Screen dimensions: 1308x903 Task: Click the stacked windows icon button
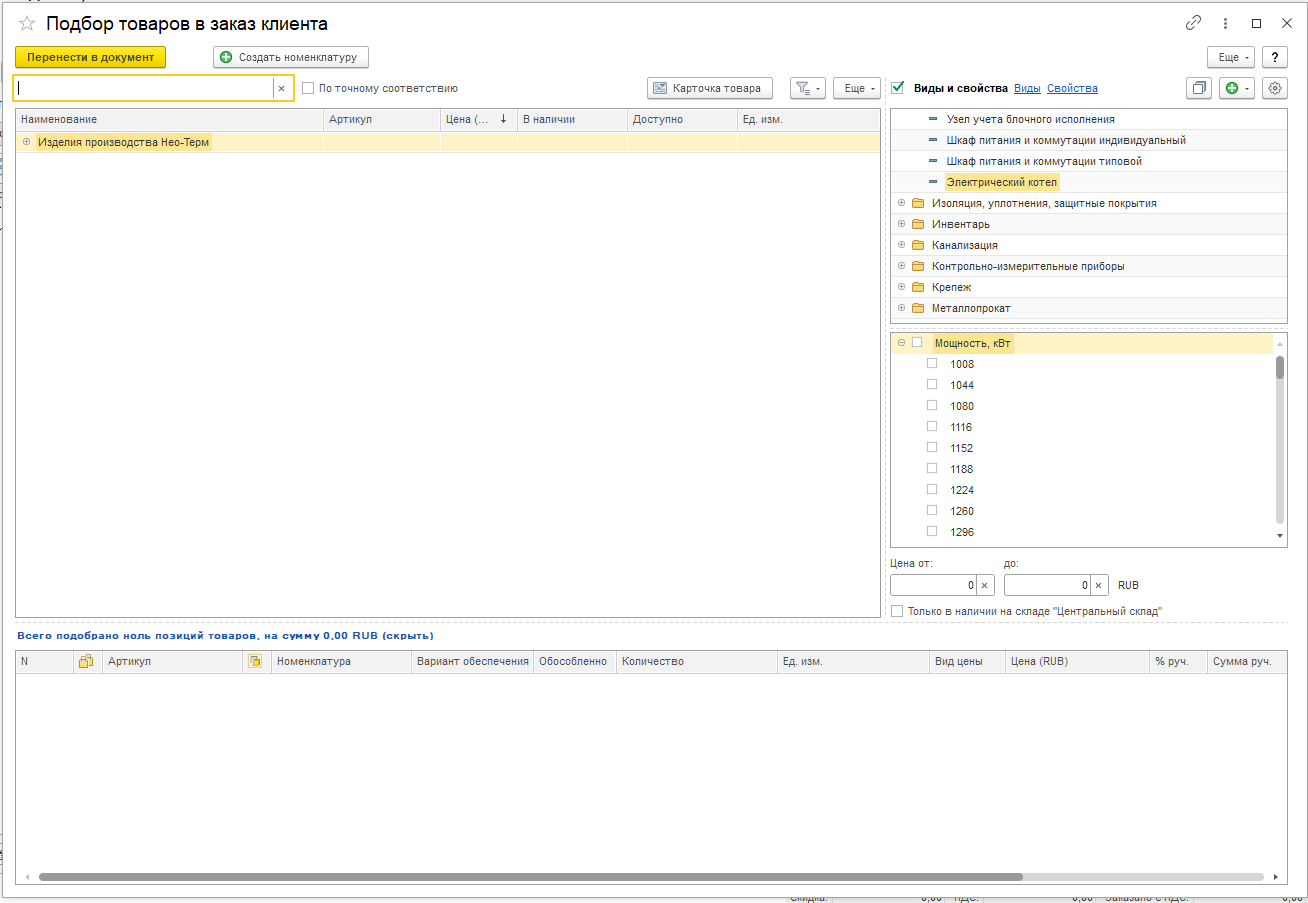[x=1198, y=88]
